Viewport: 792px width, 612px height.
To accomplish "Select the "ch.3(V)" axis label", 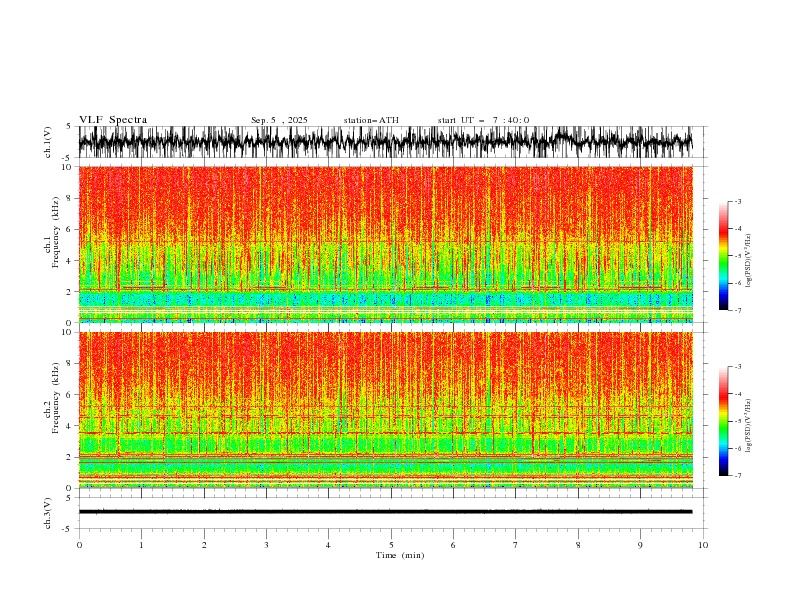I will pyautogui.click(x=48, y=514).
